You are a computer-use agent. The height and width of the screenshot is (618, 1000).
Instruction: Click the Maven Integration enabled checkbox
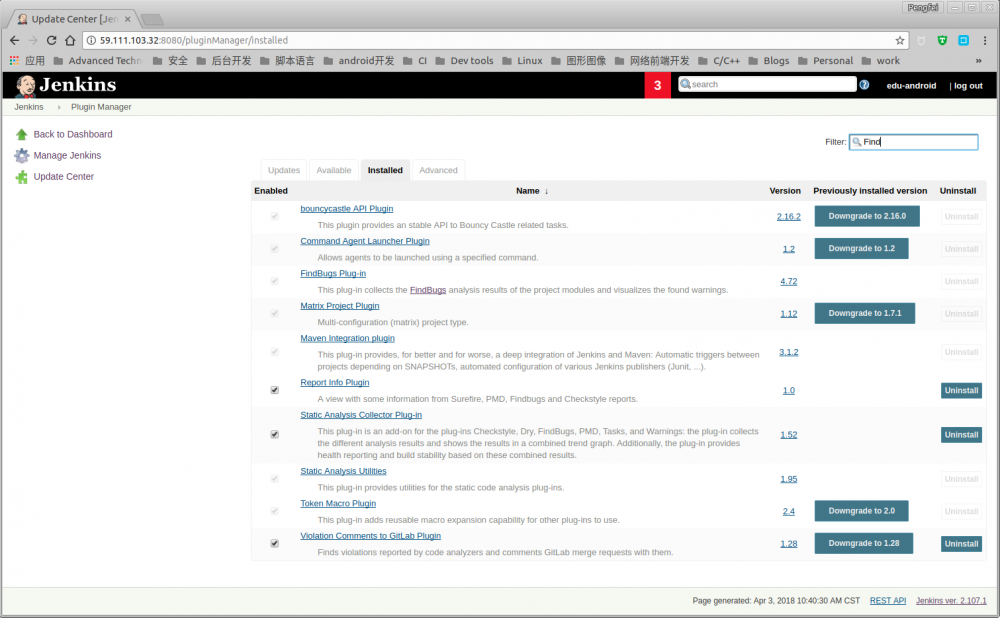[x=275, y=352]
